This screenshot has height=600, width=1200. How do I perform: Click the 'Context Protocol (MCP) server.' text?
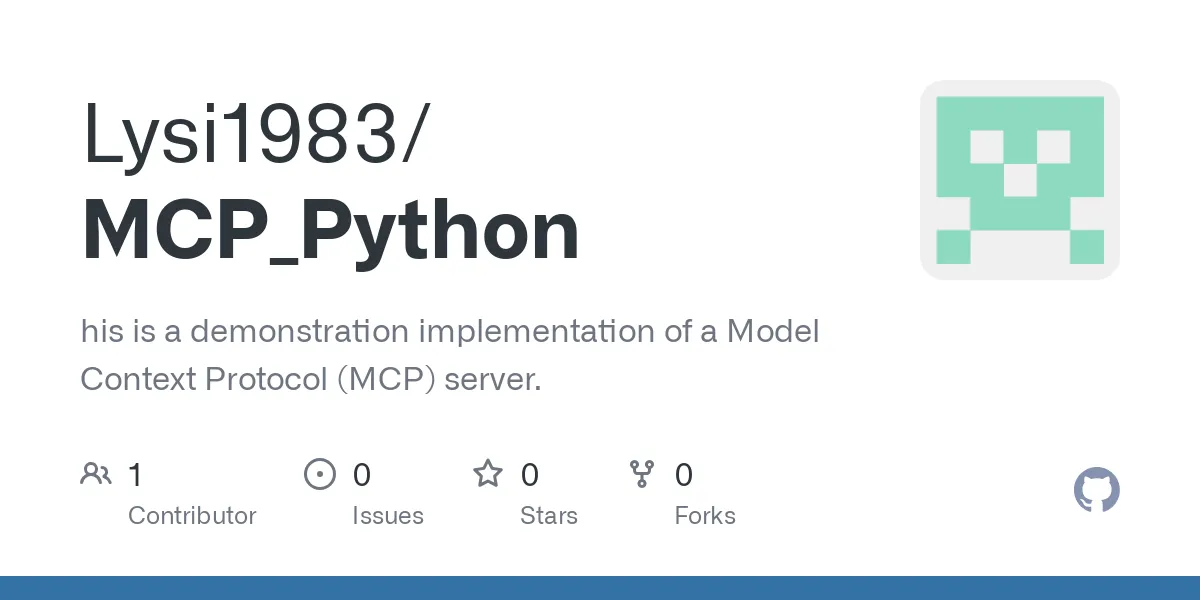(310, 379)
